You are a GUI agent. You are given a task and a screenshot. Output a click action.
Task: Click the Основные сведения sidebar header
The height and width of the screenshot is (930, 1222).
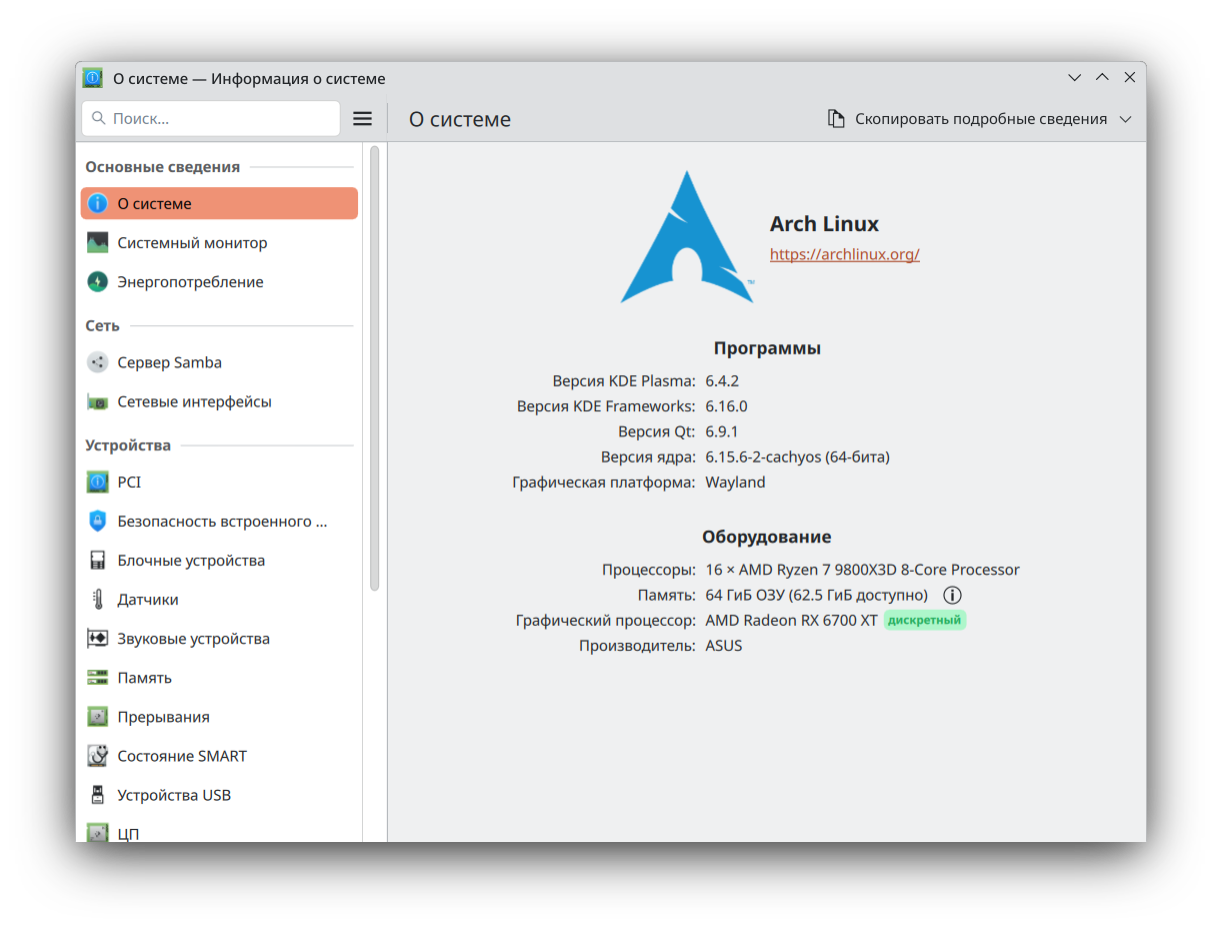163,167
